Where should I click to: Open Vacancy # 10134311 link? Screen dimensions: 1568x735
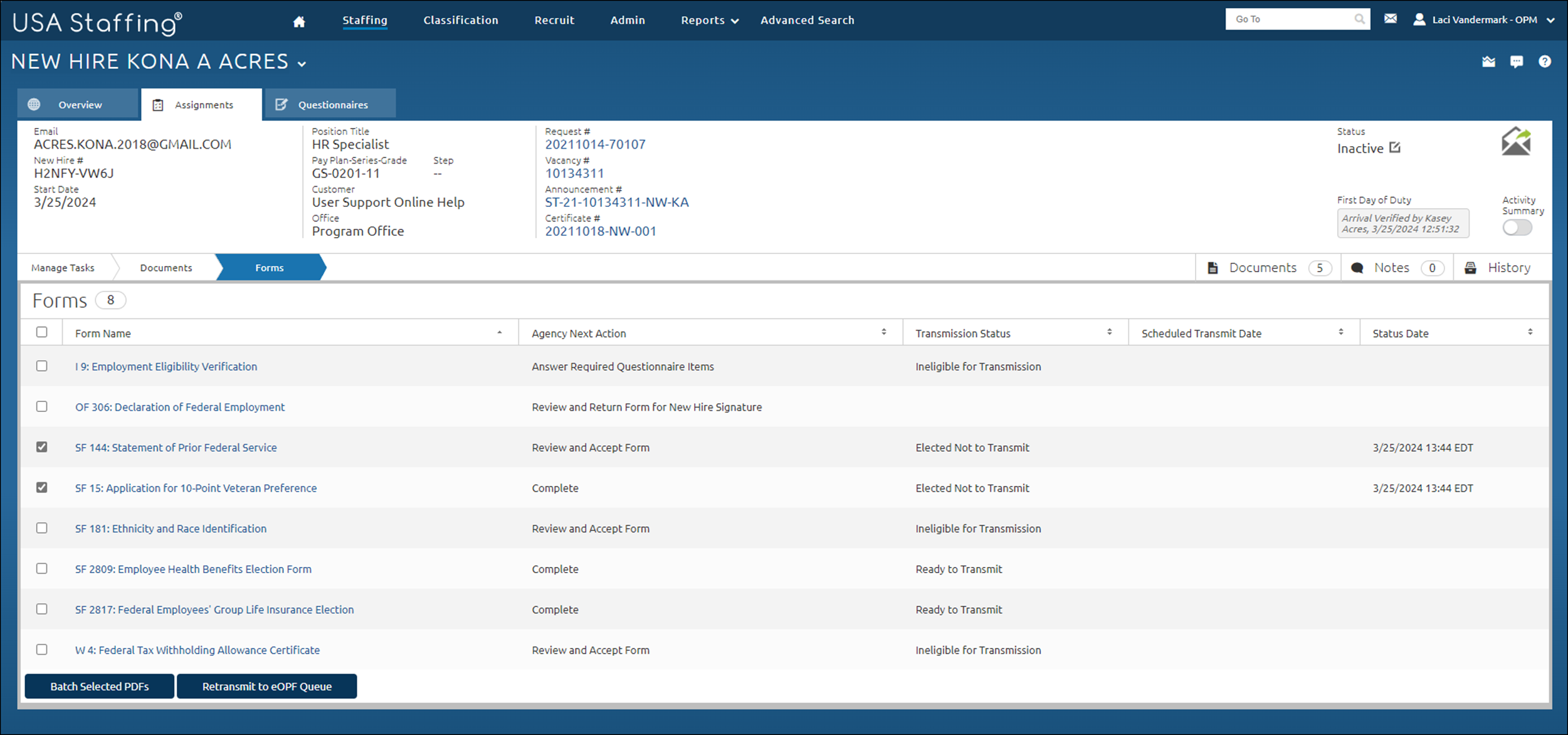pos(574,173)
